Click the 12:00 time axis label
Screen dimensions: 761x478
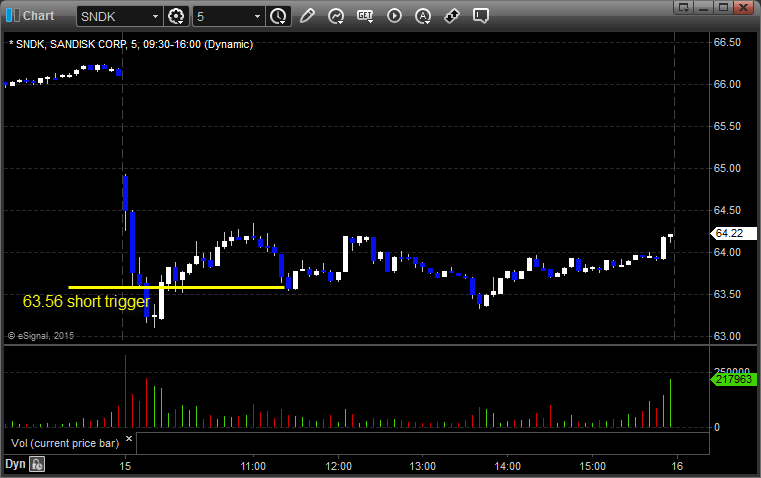tap(338, 467)
